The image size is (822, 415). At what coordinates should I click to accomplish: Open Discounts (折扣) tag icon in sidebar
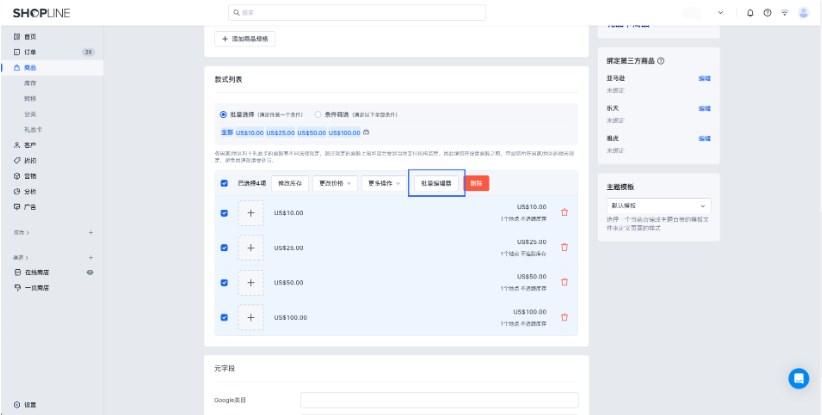click(17, 160)
